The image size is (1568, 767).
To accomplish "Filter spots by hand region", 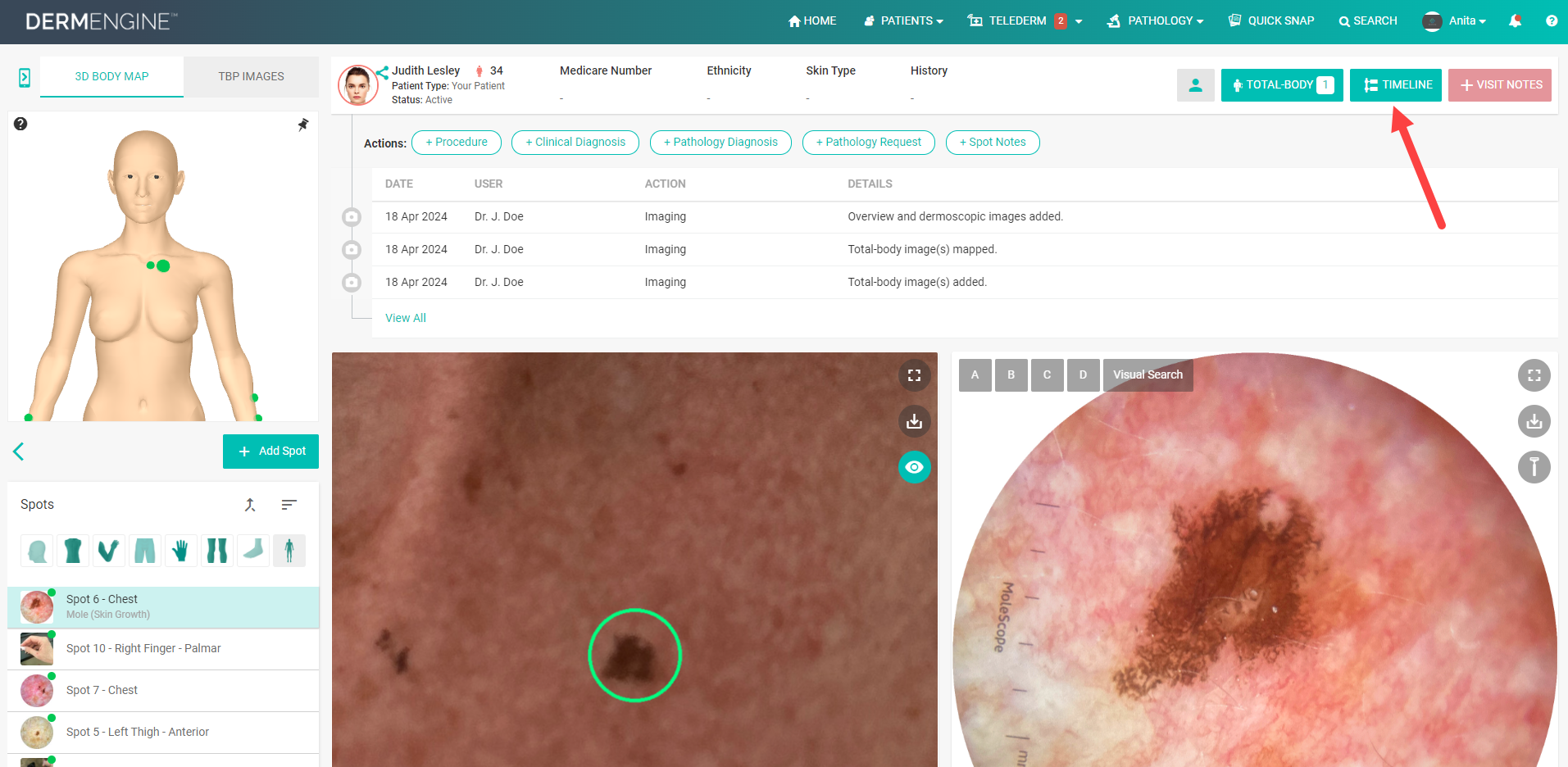I will pos(181,551).
